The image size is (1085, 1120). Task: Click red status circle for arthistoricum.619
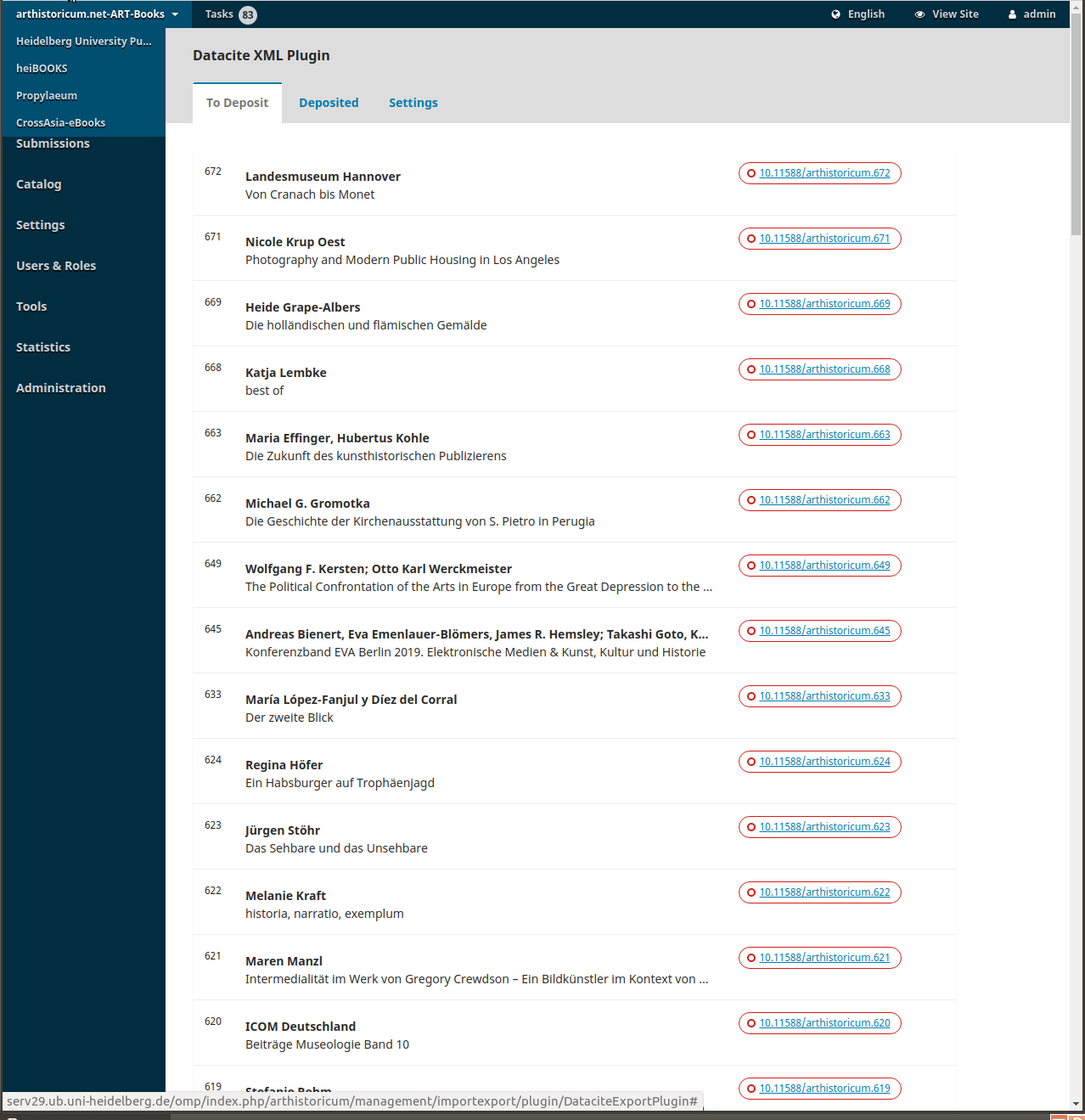[x=751, y=1089]
